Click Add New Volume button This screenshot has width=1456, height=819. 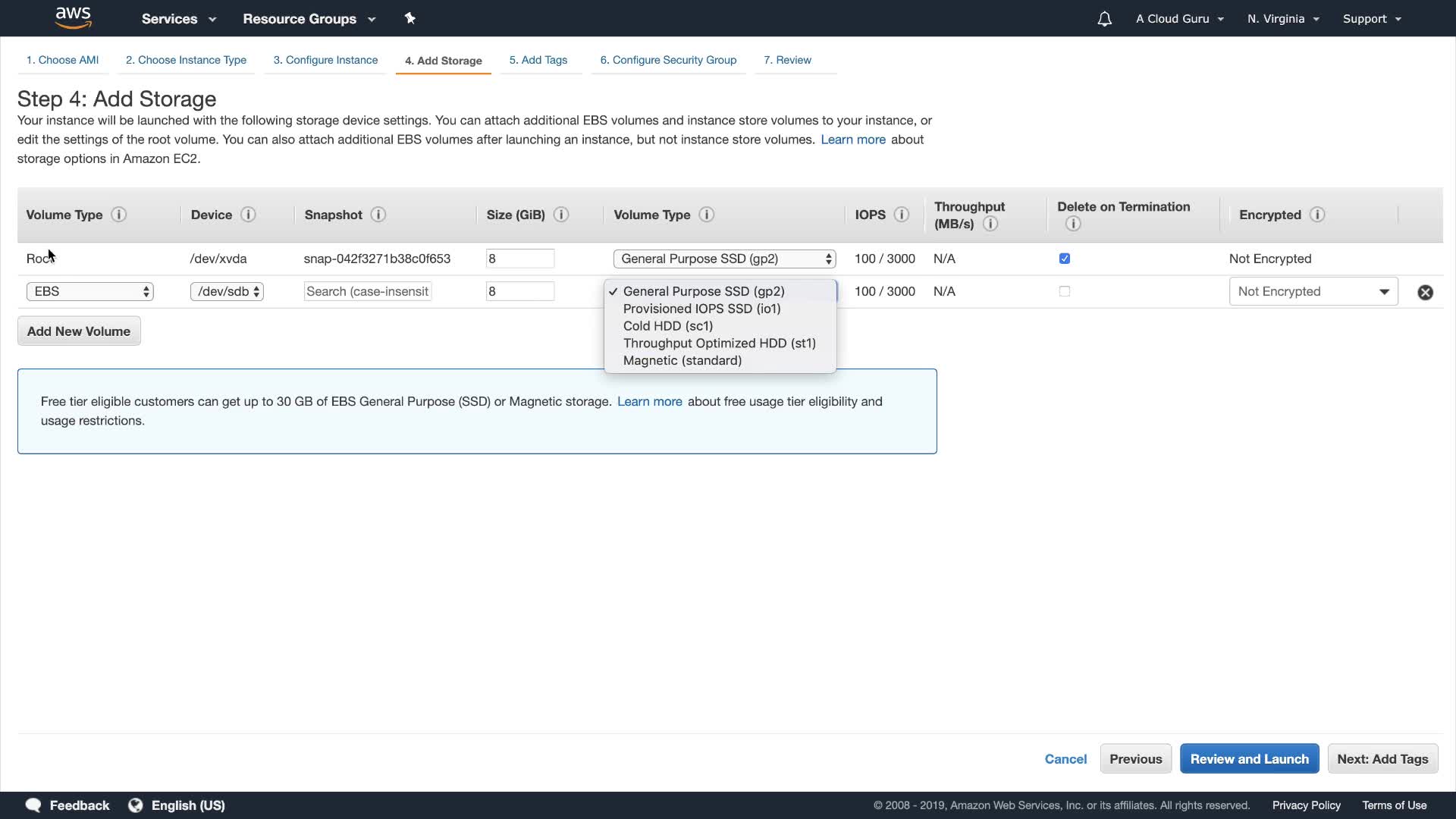tap(79, 331)
